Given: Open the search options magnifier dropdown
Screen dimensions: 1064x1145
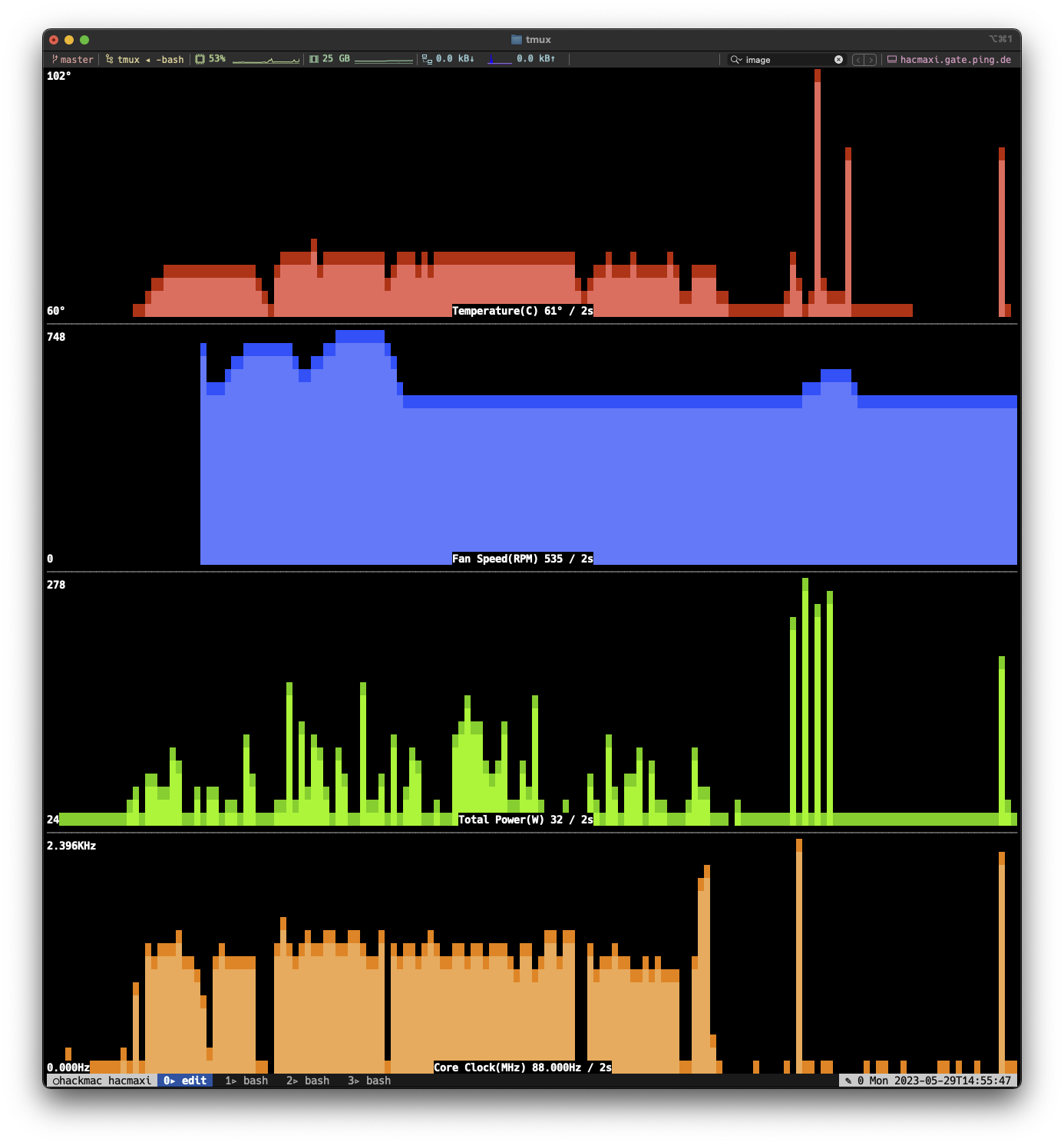Looking at the screenshot, I should point(736,59).
